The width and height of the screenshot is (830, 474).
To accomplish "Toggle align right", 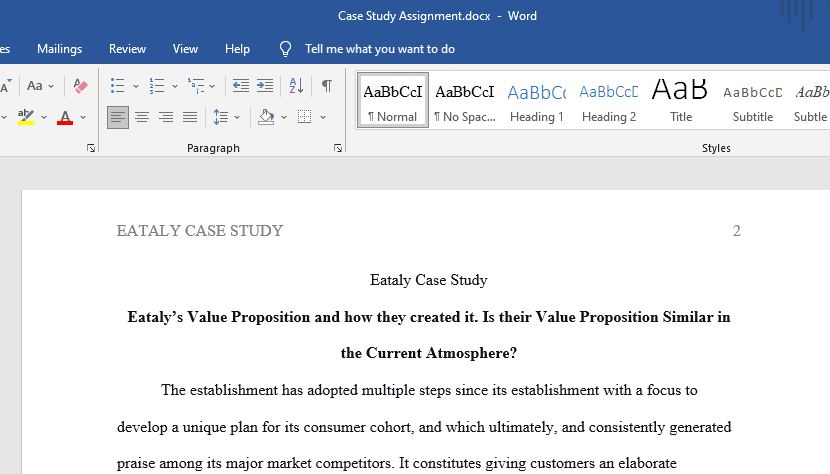I will 166,117.
